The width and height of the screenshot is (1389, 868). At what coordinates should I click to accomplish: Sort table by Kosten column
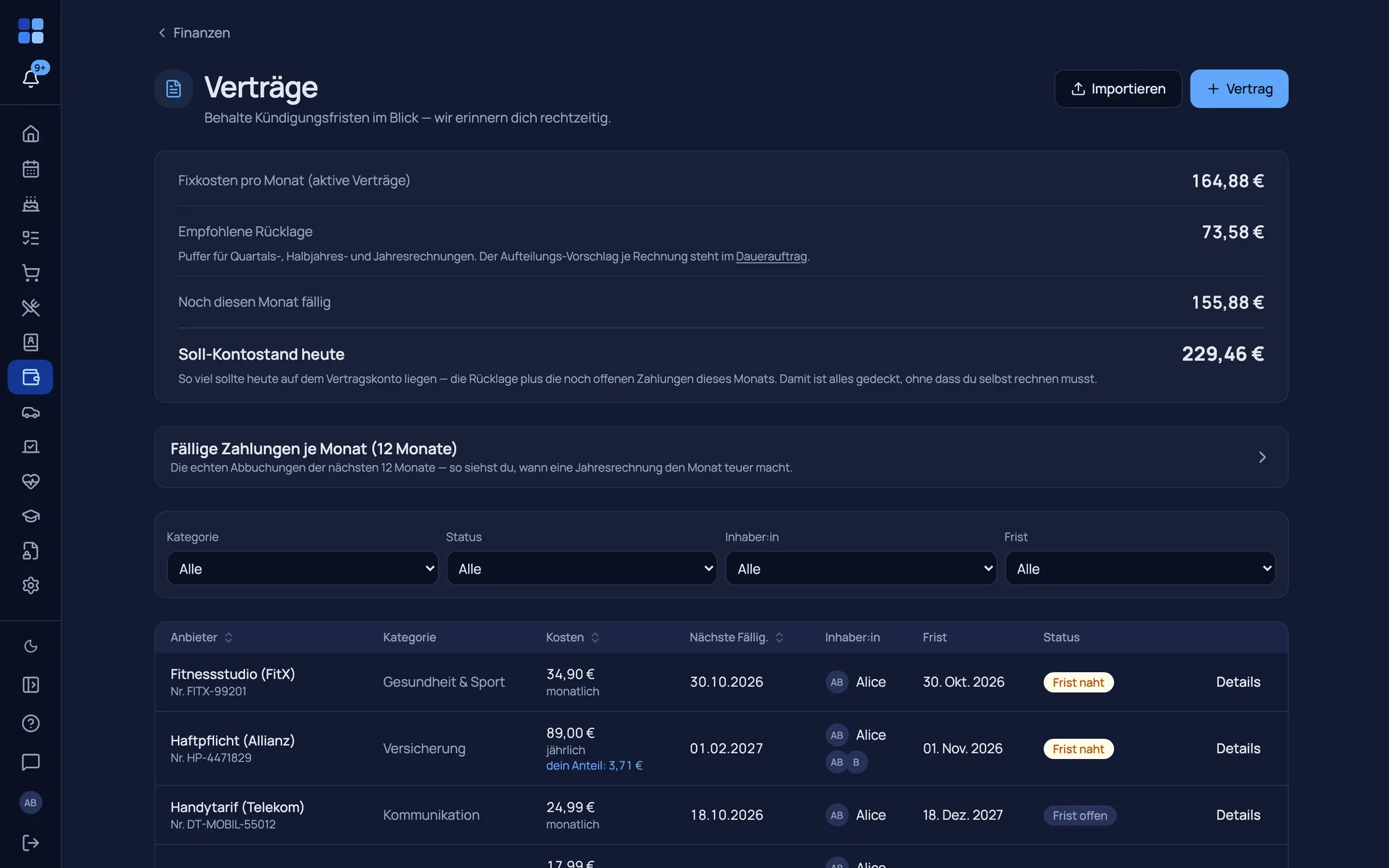pyautogui.click(x=573, y=637)
